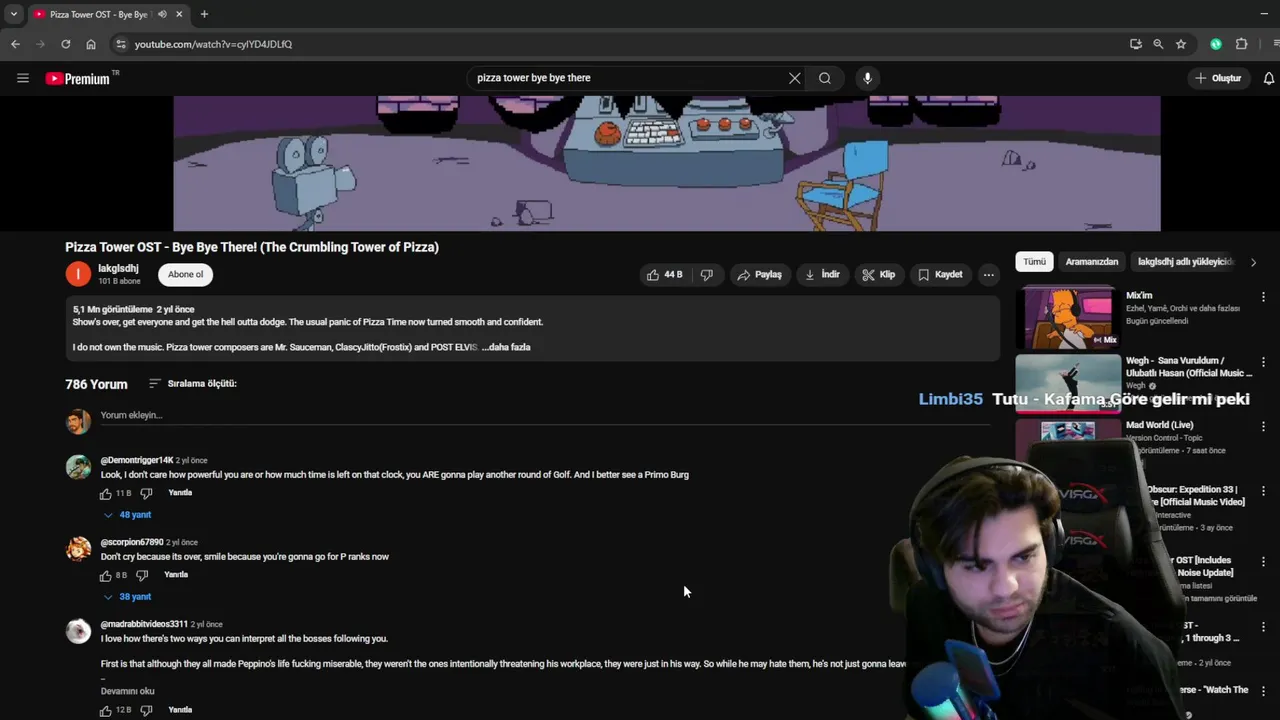The height and width of the screenshot is (720, 1280).
Task: Open notifications bell icon
Action: 1269,78
